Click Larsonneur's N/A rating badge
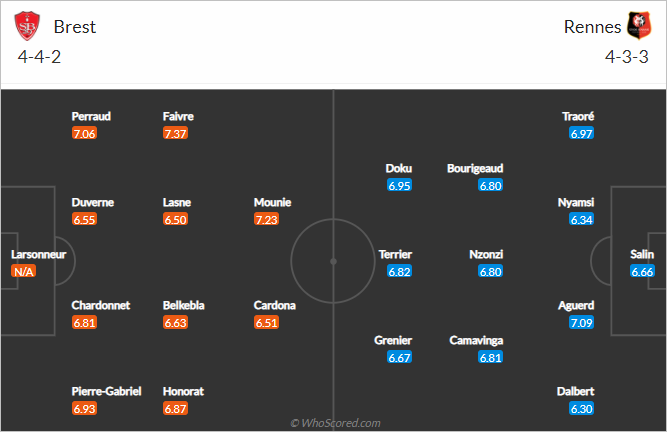This screenshot has width=667, height=432. coord(23,271)
